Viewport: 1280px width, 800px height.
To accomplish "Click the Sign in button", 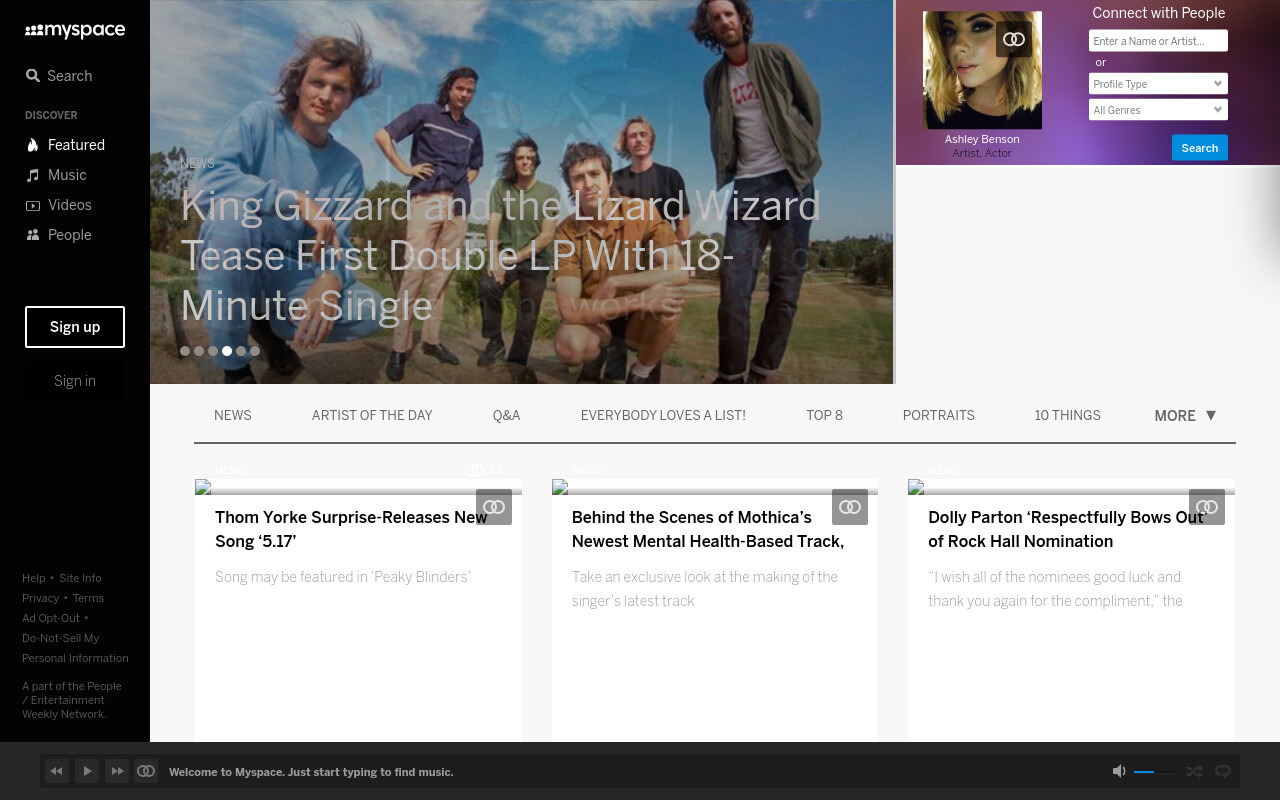I will (75, 381).
